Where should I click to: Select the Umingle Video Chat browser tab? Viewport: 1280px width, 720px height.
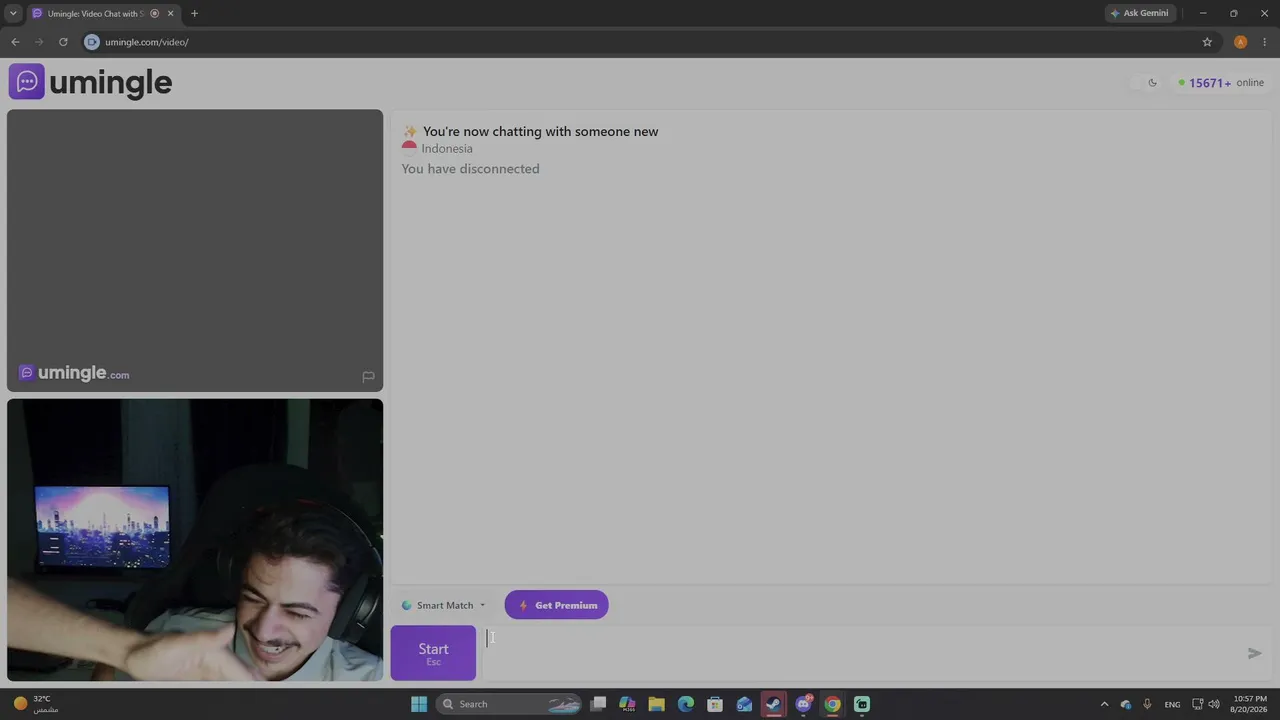click(96, 13)
